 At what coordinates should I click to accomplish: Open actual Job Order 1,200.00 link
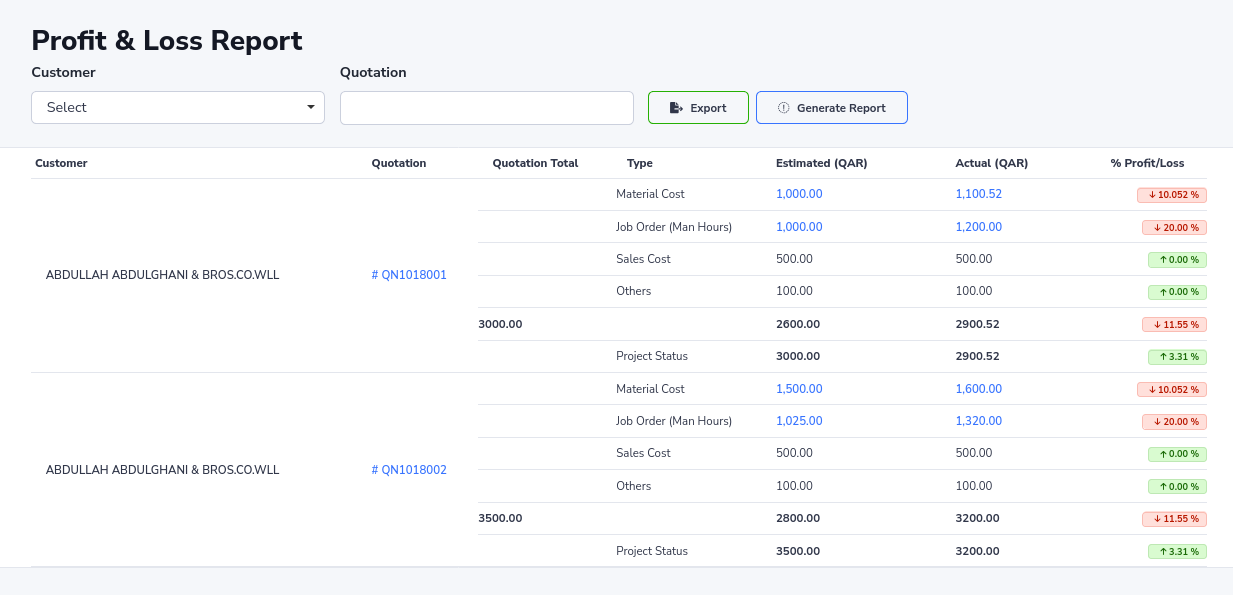979,227
